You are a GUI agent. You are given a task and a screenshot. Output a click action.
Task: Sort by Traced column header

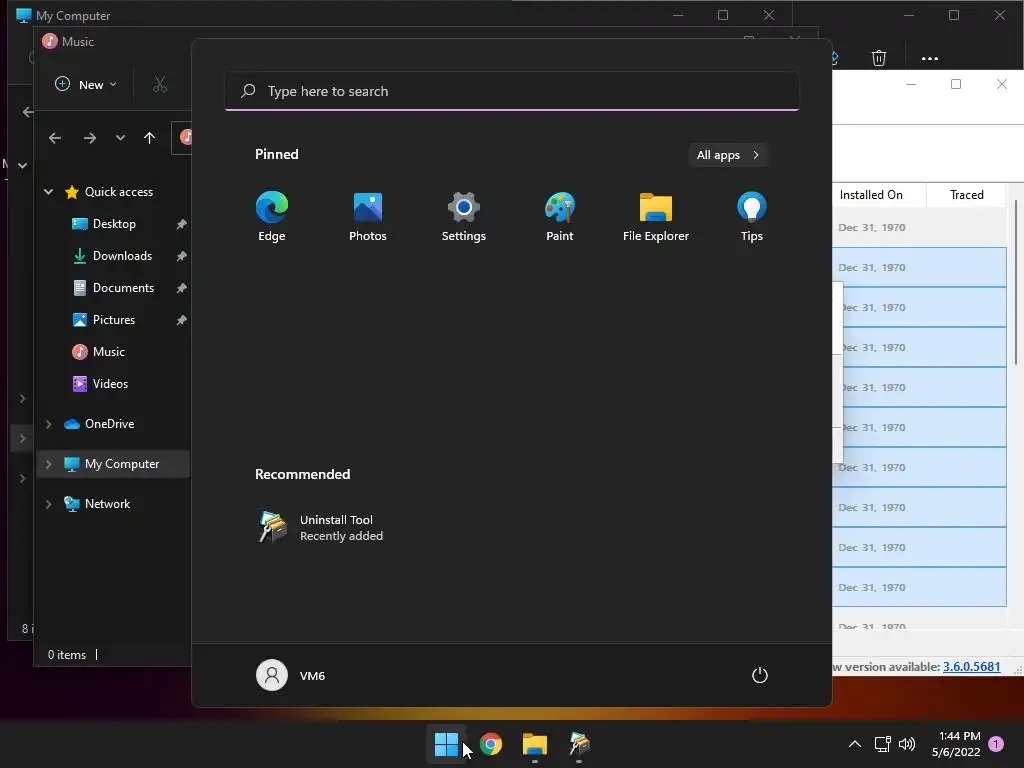click(x=967, y=195)
